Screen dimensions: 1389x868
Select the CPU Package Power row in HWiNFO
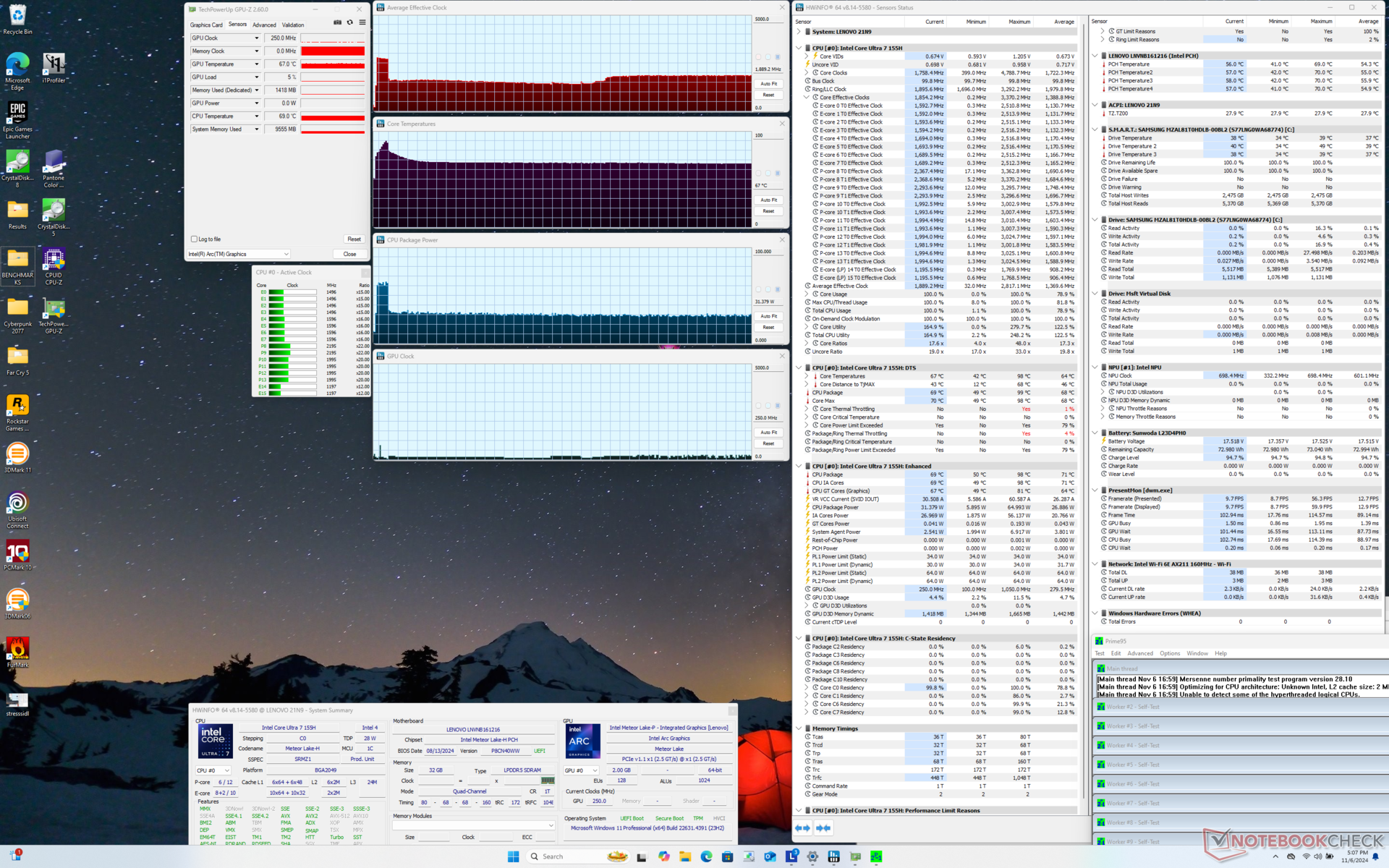pyautogui.click(x=939, y=507)
